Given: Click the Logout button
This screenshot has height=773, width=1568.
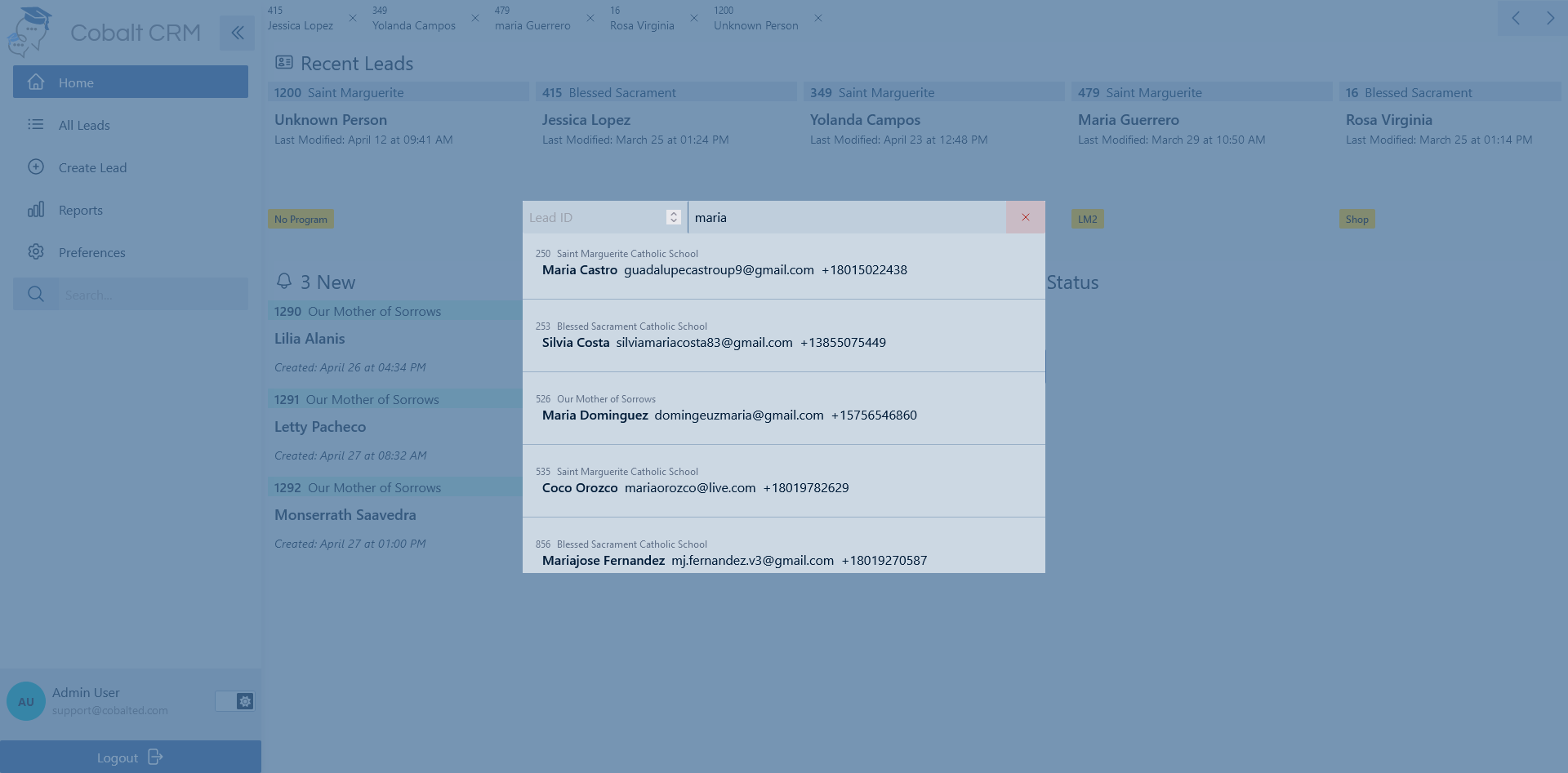Looking at the screenshot, I should 130,757.
